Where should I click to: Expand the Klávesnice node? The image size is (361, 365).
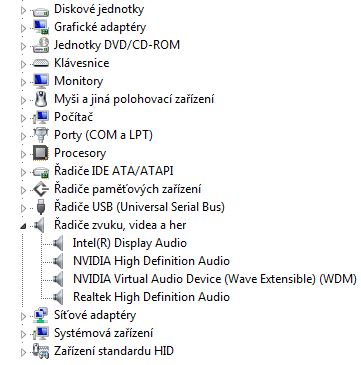23,64
